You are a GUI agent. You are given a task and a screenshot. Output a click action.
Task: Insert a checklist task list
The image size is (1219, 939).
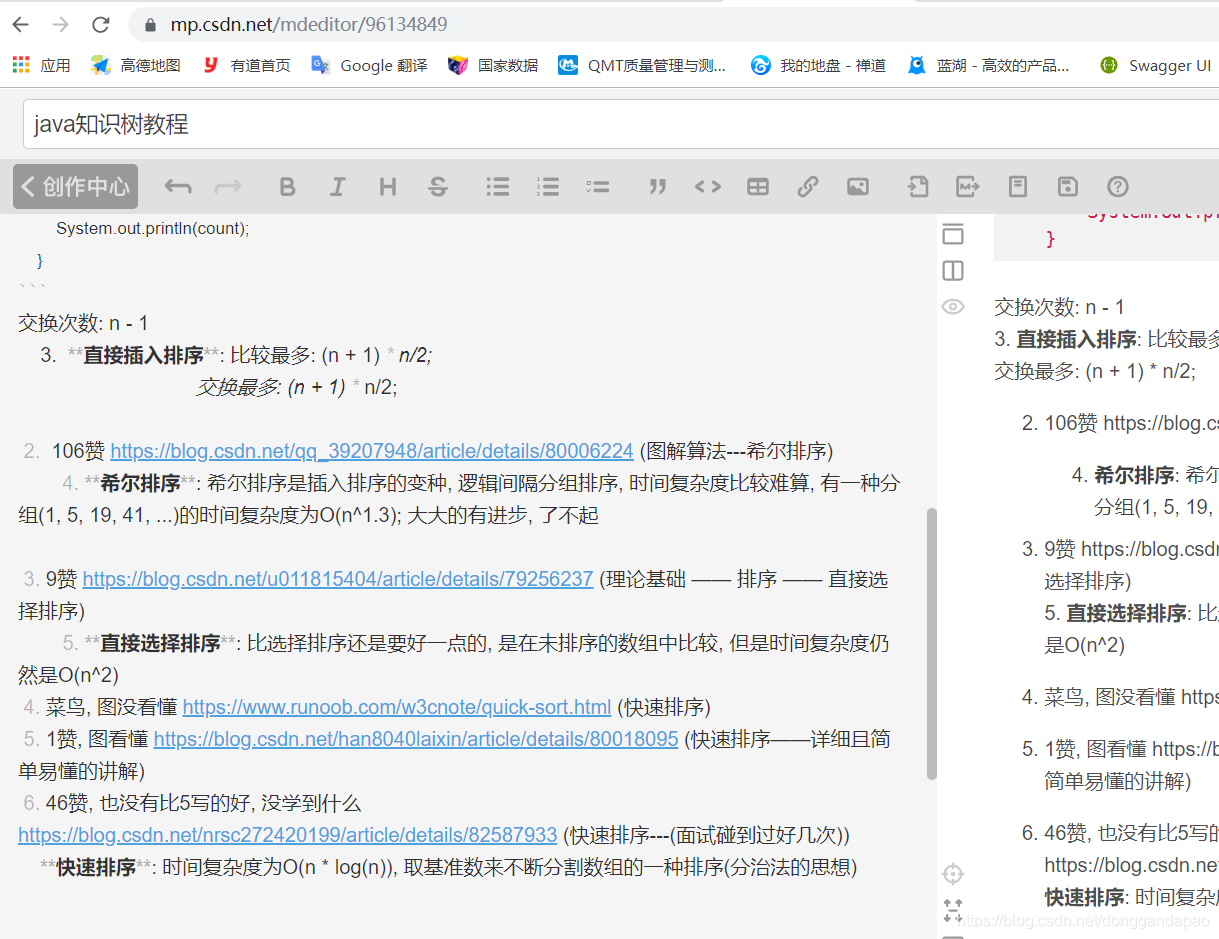598,186
